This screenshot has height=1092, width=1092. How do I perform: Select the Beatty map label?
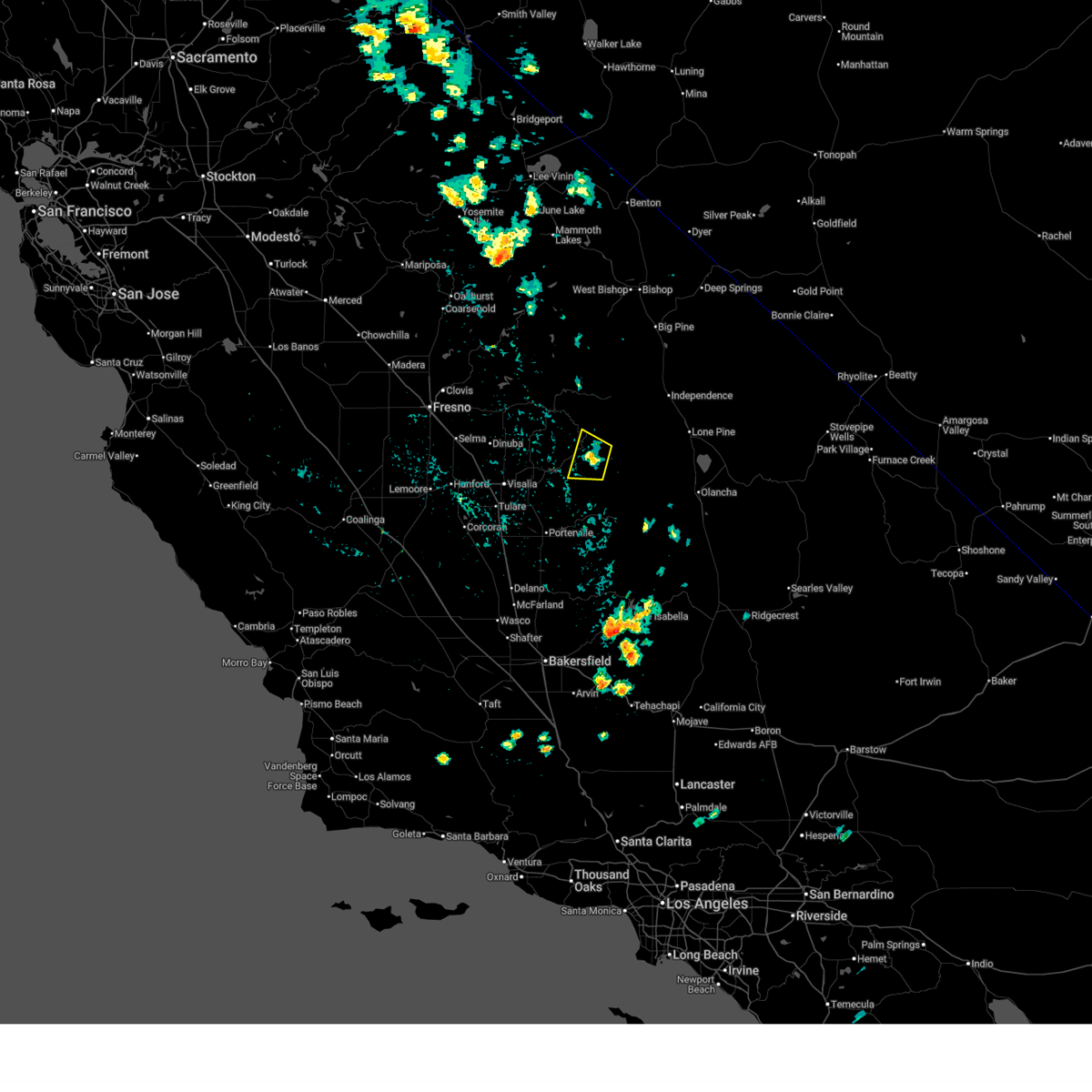[x=903, y=375]
